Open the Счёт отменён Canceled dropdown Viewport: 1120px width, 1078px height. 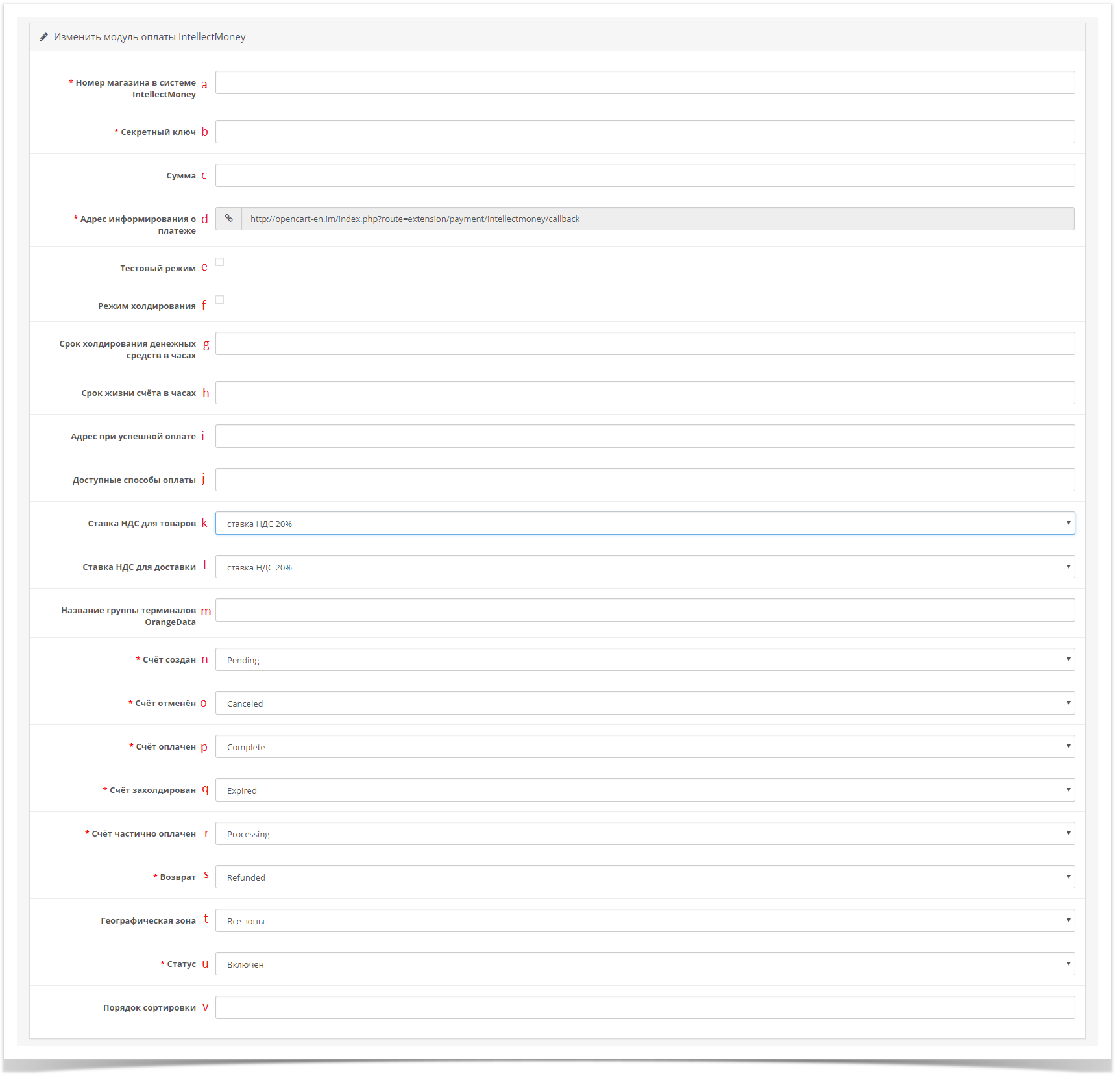tap(644, 704)
